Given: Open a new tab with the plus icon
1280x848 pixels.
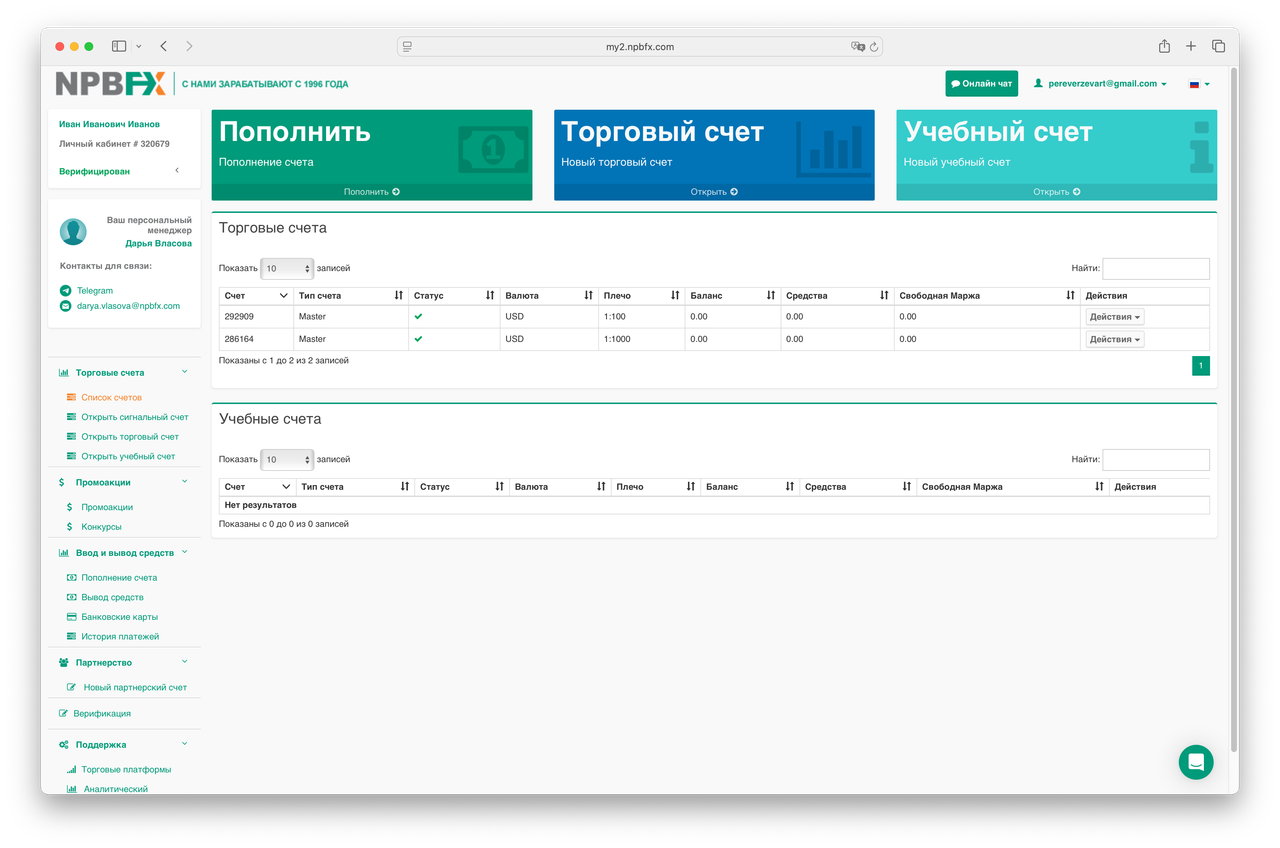Looking at the screenshot, I should (x=1191, y=46).
